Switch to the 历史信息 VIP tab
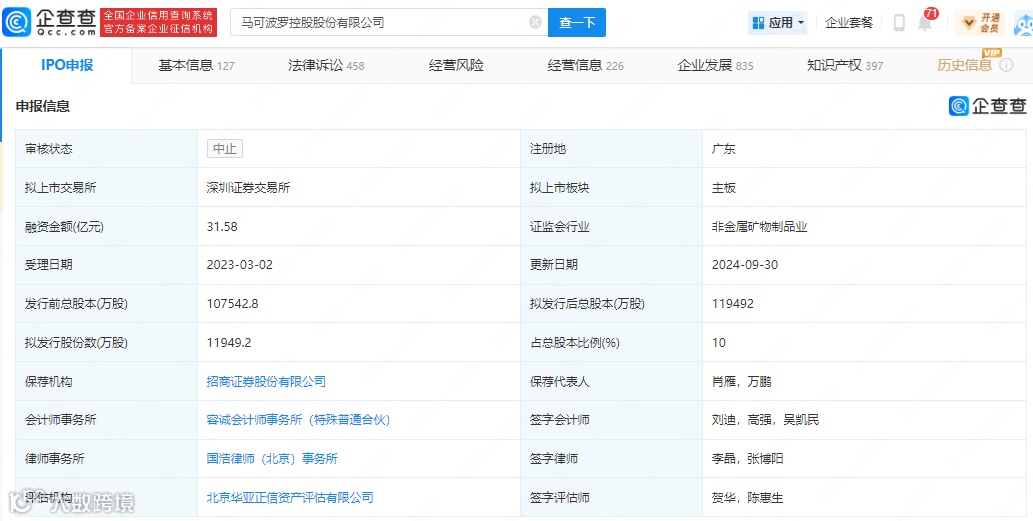 [964, 65]
